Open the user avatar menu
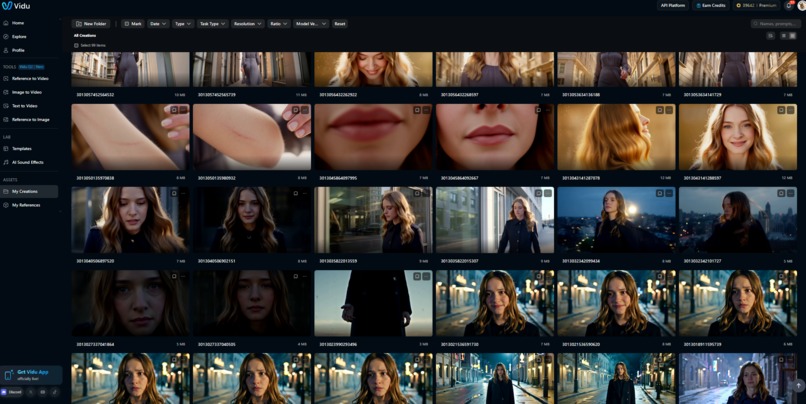Image resolution: width=806 pixels, height=404 pixels. click(x=801, y=5)
